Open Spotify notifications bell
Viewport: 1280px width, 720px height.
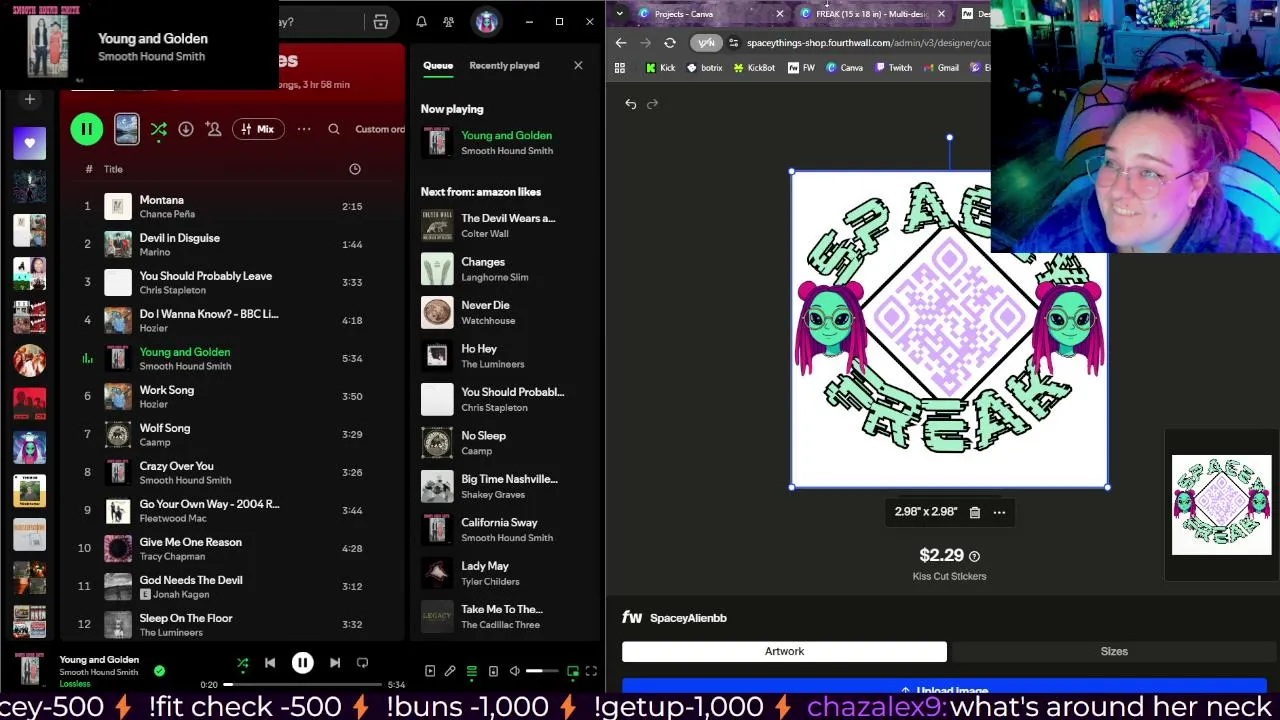click(421, 22)
